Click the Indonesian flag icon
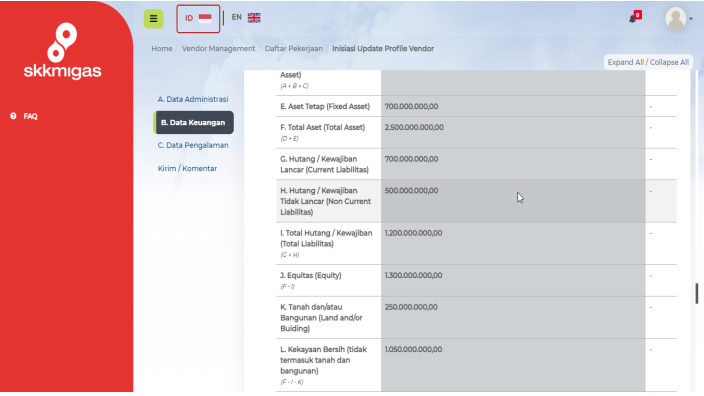Viewport: 704px width, 396px height. 205,18
